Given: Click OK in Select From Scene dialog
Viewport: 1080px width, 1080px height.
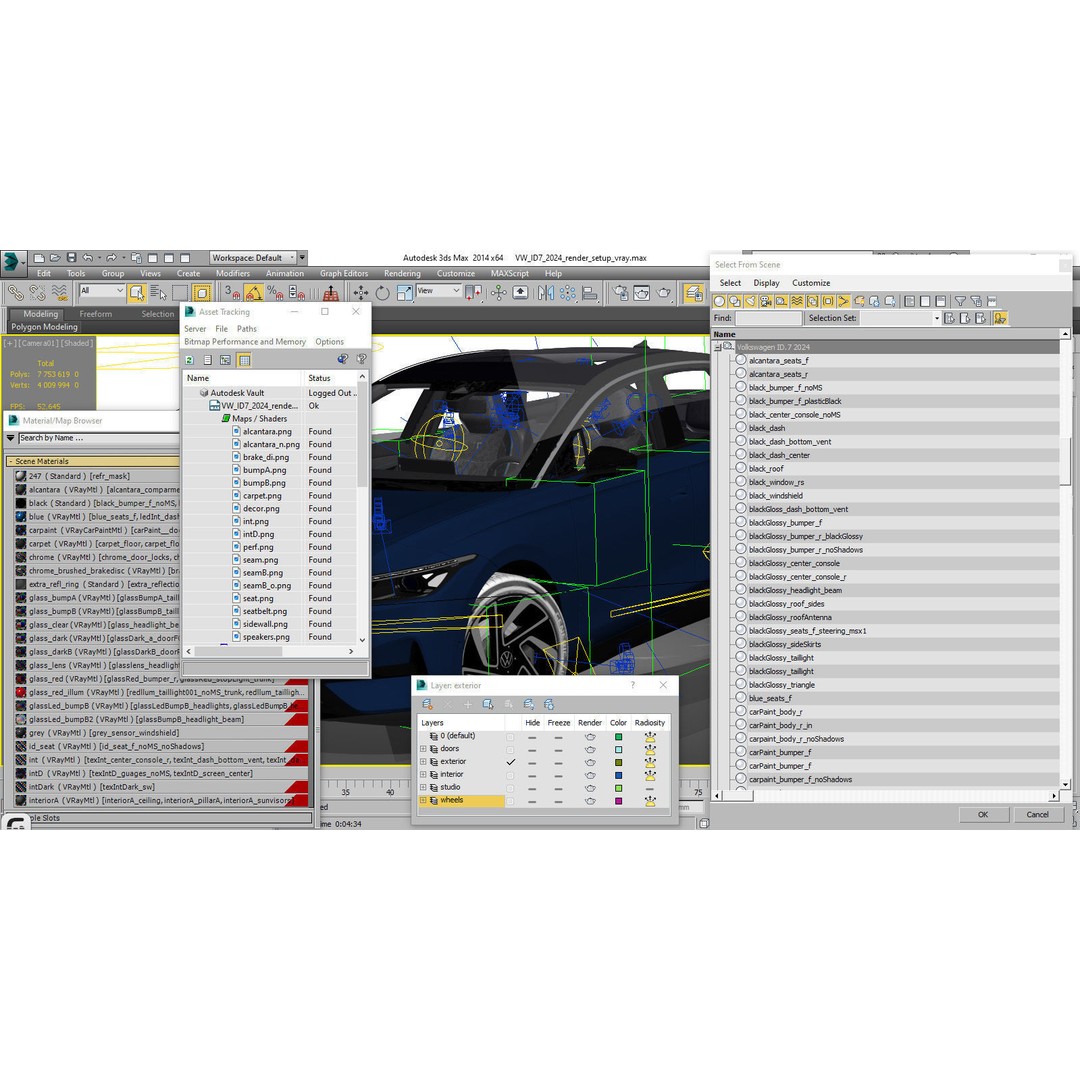Looking at the screenshot, I should tap(983, 814).
